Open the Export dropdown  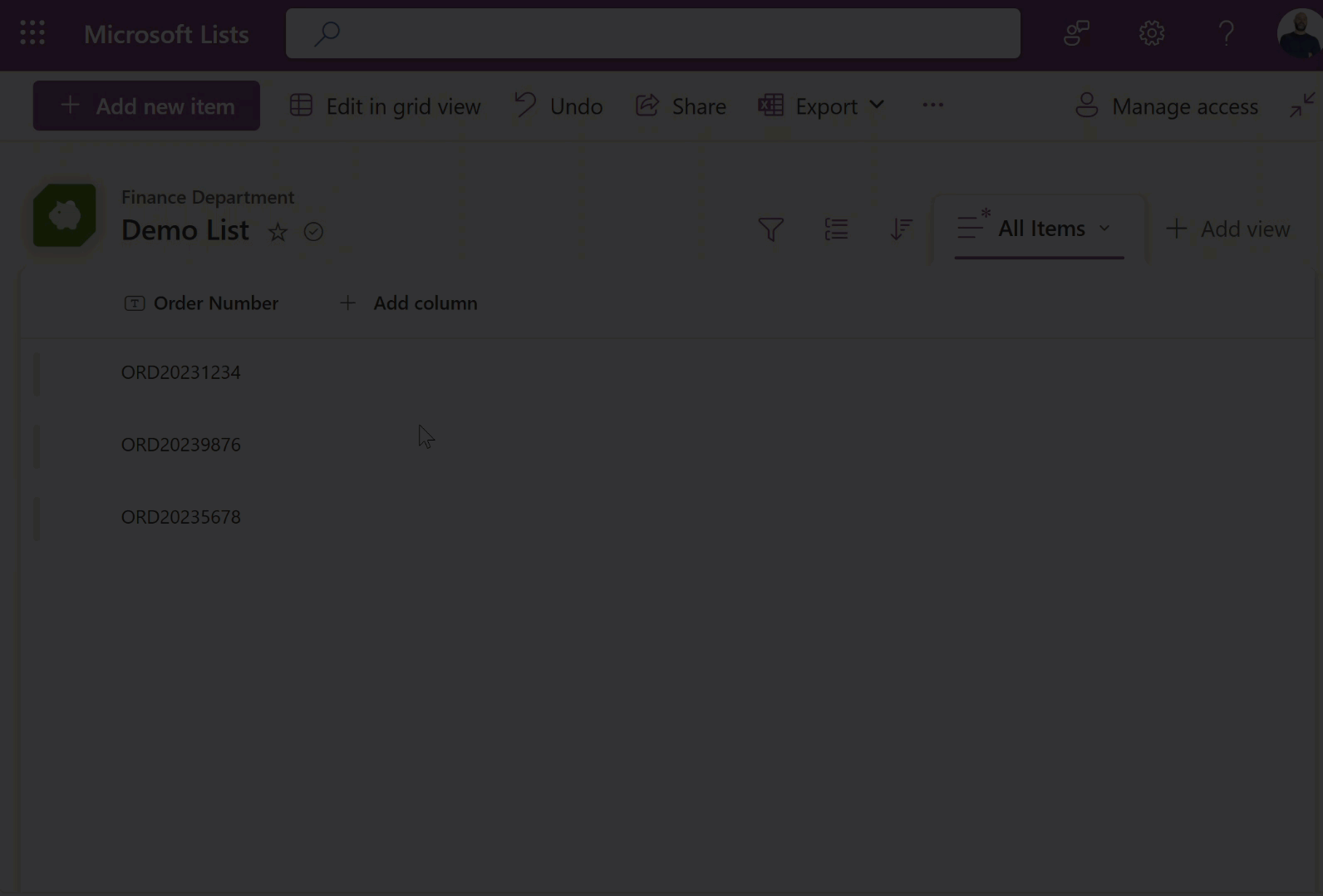pyautogui.click(x=821, y=106)
